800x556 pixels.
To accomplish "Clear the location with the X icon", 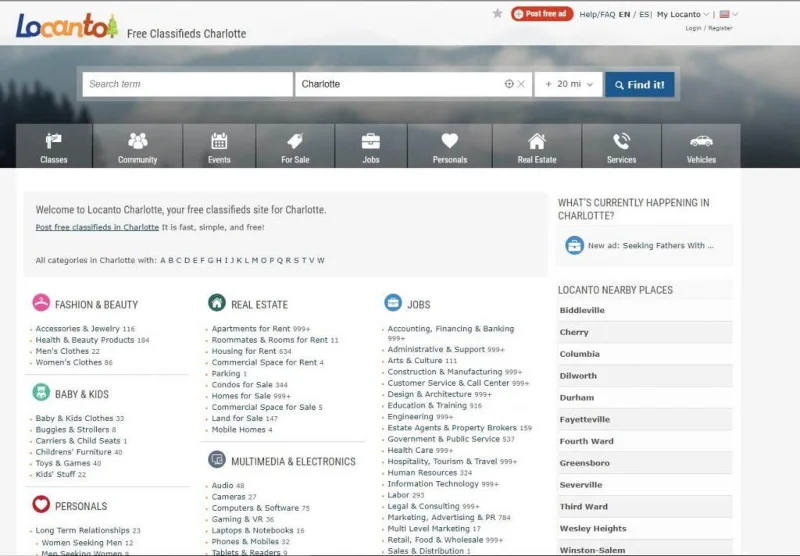I will [x=521, y=84].
